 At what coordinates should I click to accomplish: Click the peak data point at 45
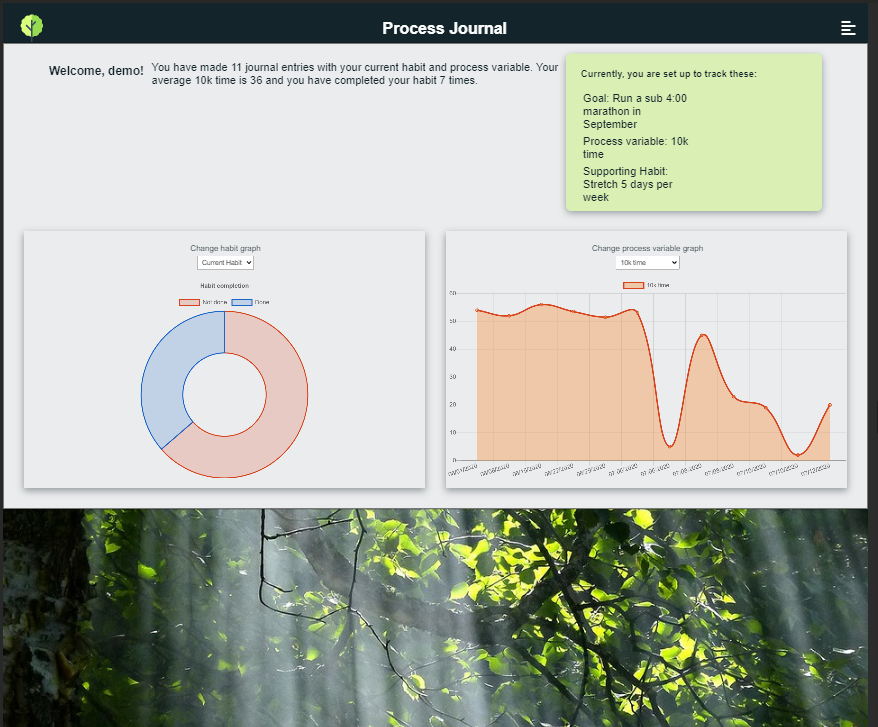click(702, 335)
